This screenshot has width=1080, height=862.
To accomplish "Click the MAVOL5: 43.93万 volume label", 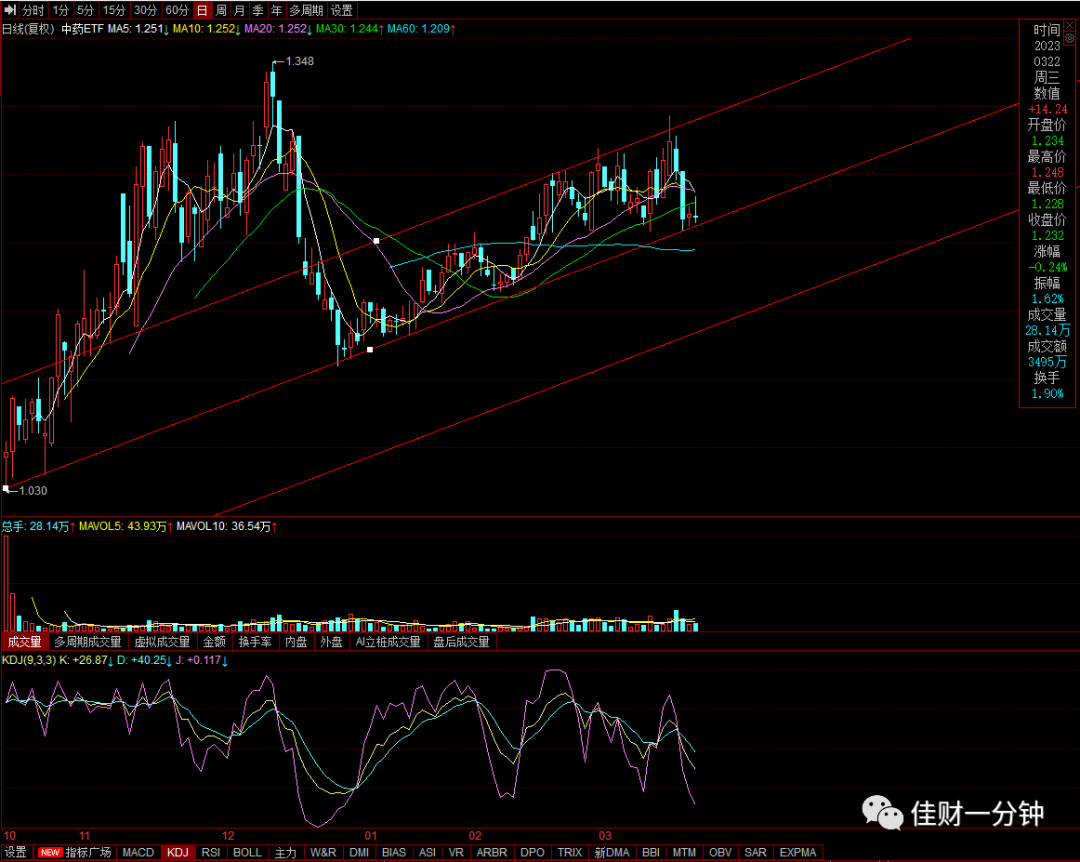I will 126,526.
